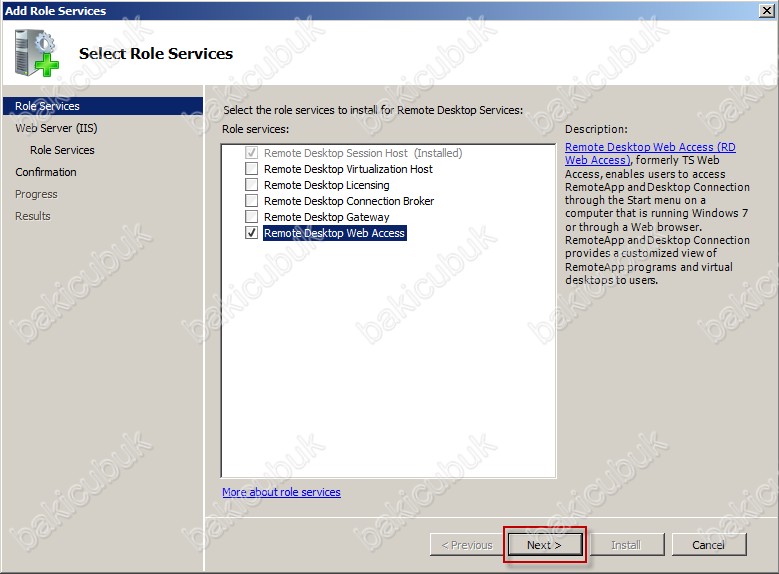This screenshot has width=779, height=574.
Task: Tick Remote Desktop Connection Broker checkbox
Action: point(251,201)
